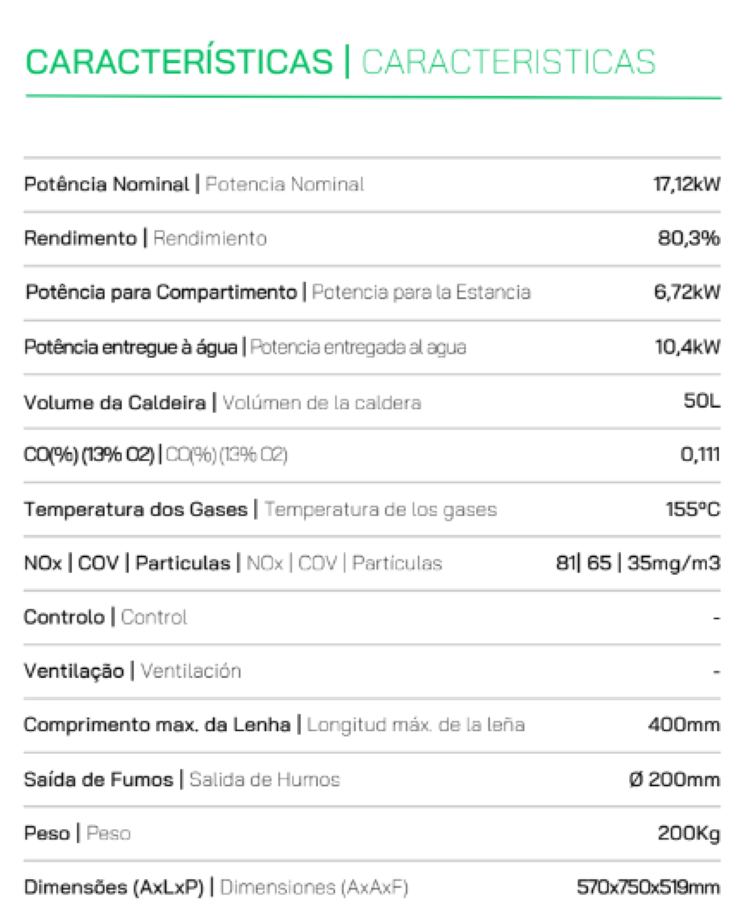The height and width of the screenshot is (909, 740).
Task: Select the Potência Nominal label
Action: [107, 184]
